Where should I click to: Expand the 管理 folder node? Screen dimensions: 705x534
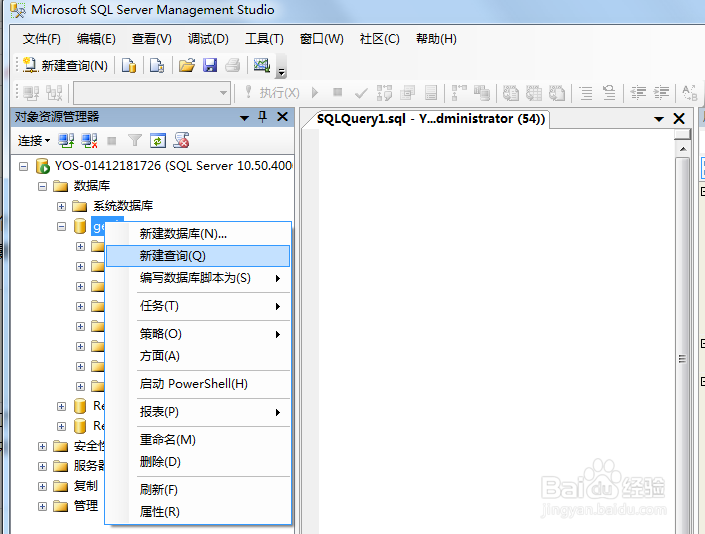[x=42, y=507]
